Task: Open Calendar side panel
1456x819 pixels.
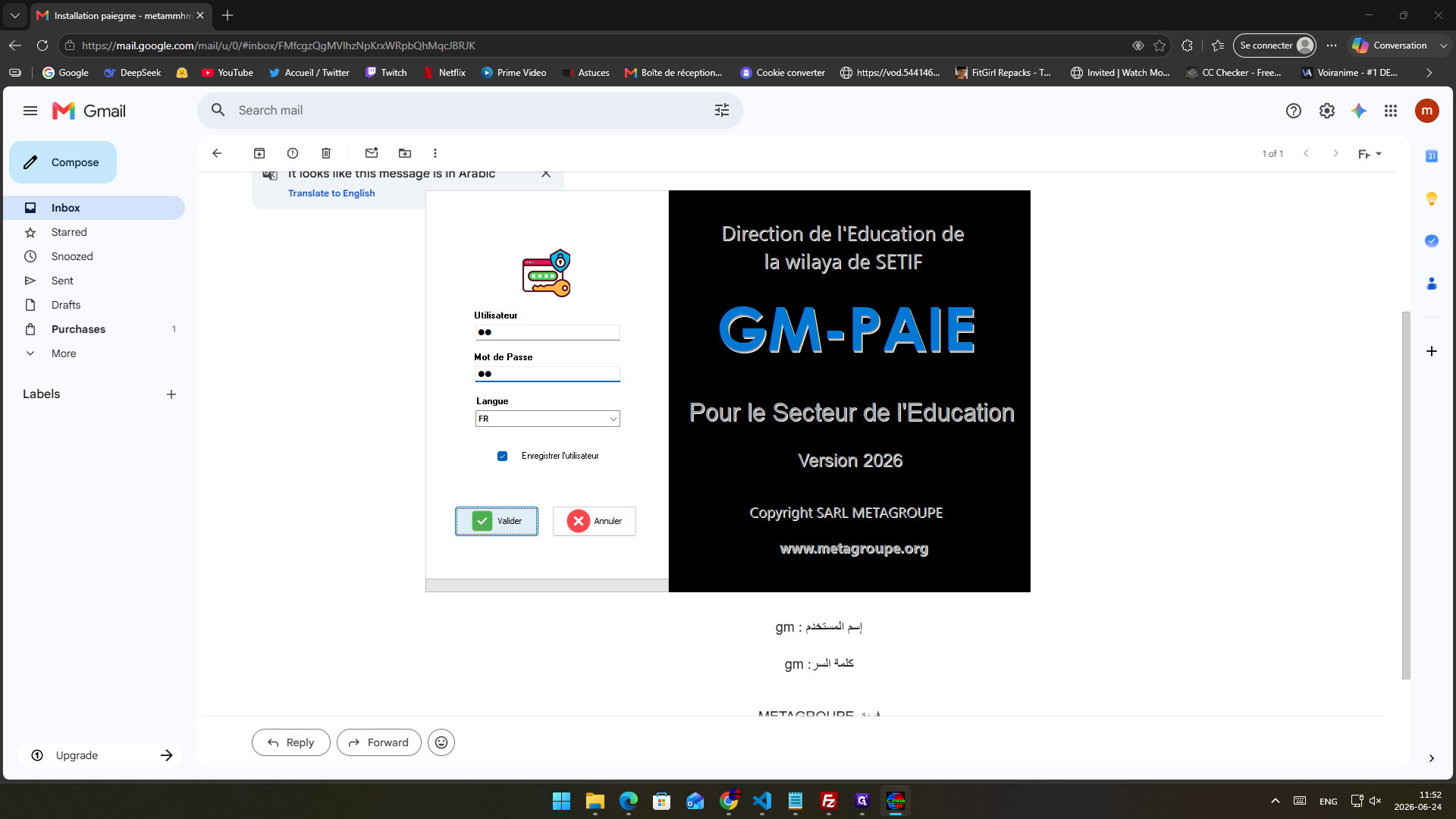Action: 1432,156
